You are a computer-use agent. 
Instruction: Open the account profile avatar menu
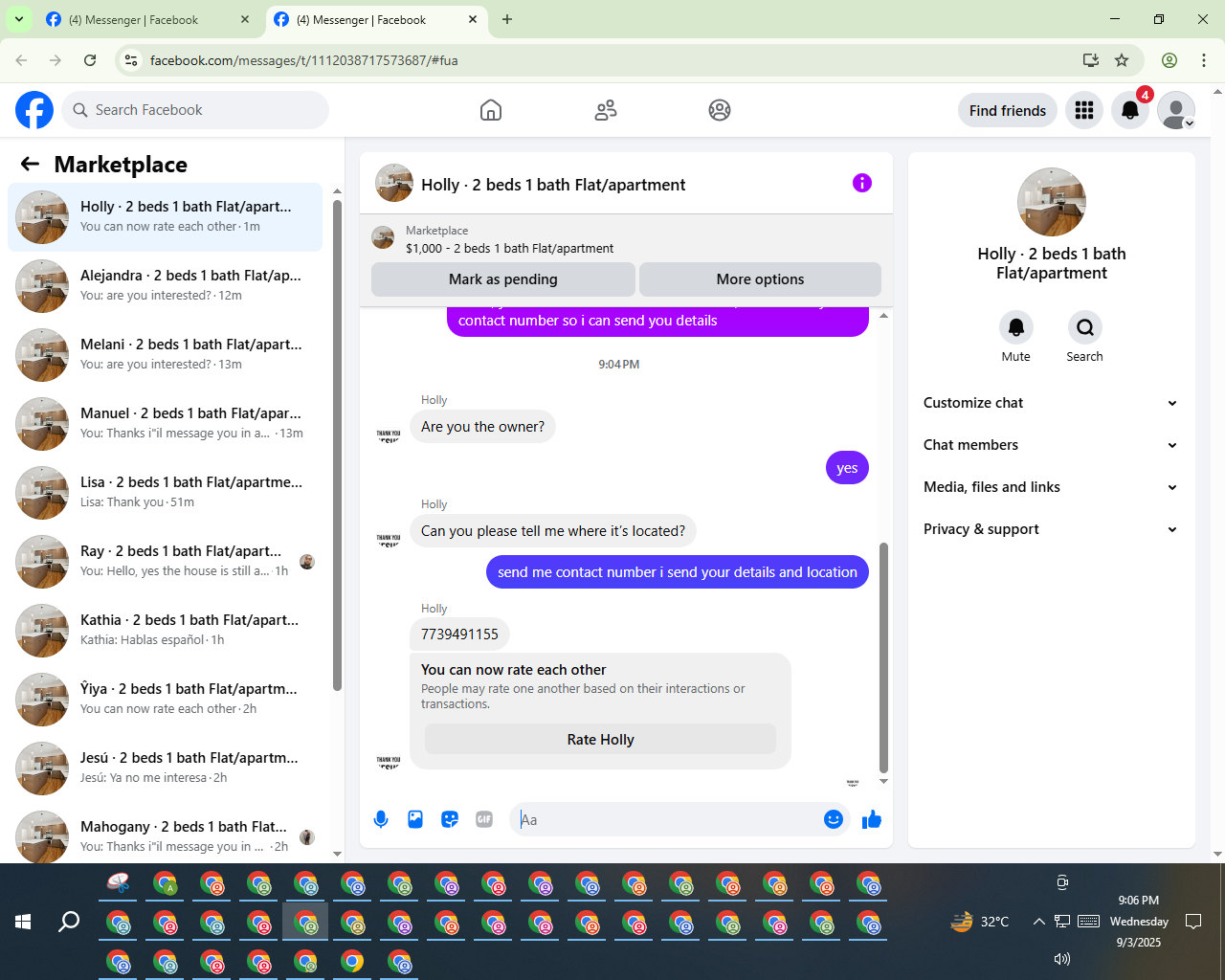coord(1176,110)
